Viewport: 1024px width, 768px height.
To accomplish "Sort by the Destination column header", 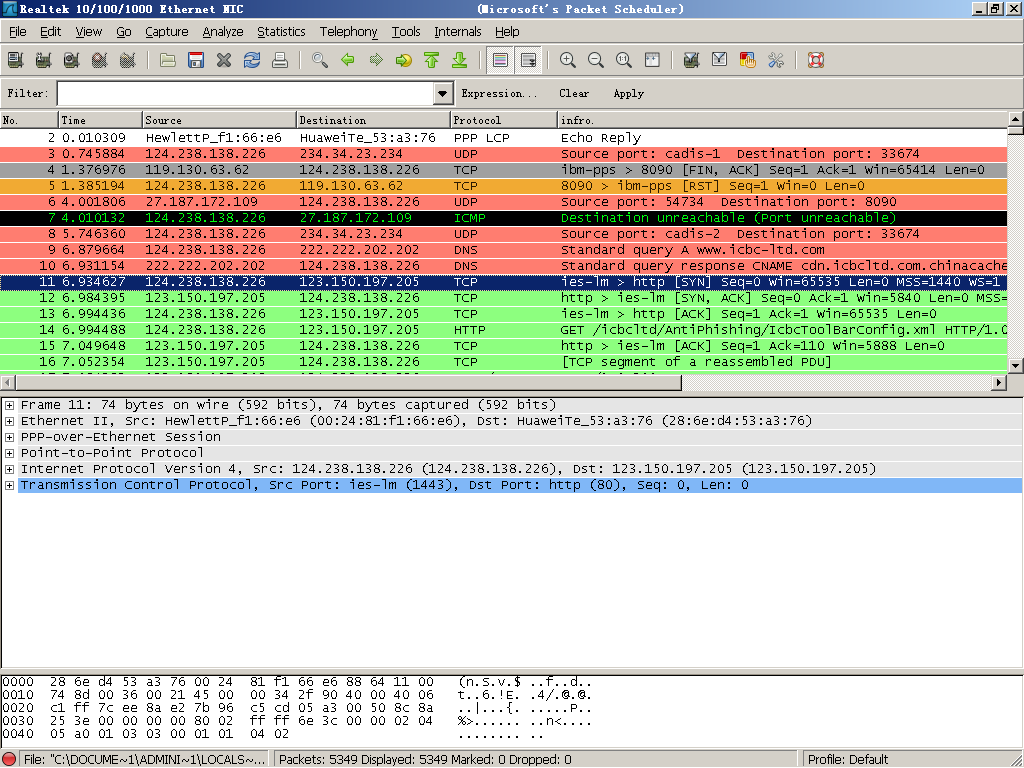I will [x=373, y=120].
